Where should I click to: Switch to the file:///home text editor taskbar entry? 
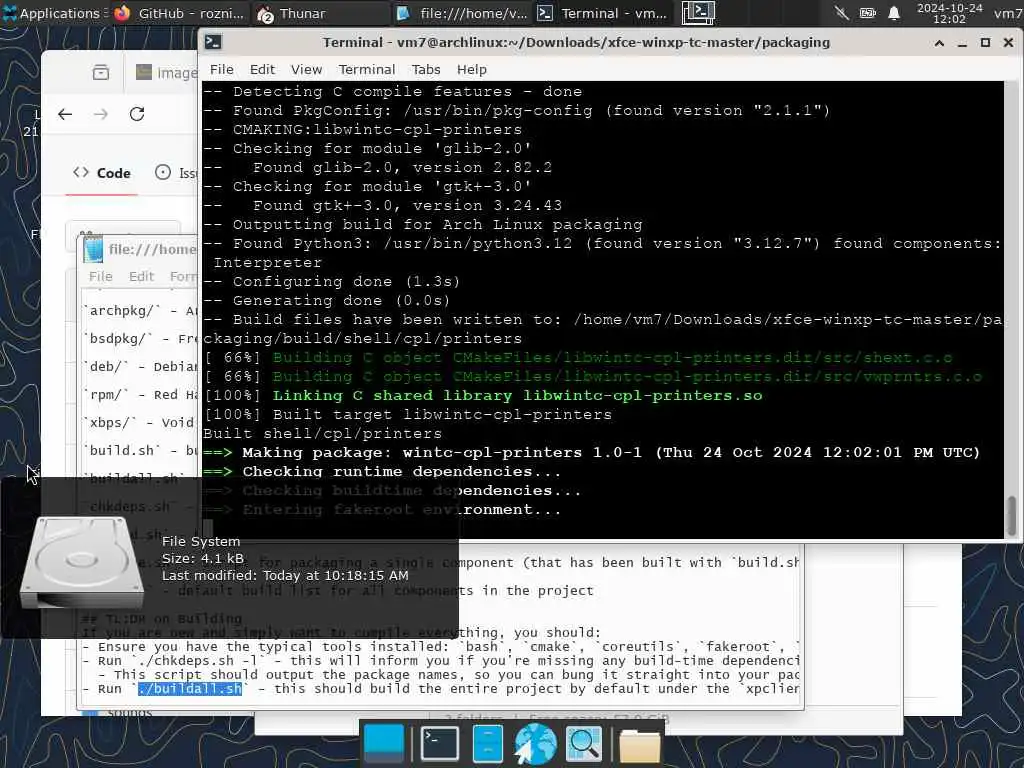tap(462, 13)
